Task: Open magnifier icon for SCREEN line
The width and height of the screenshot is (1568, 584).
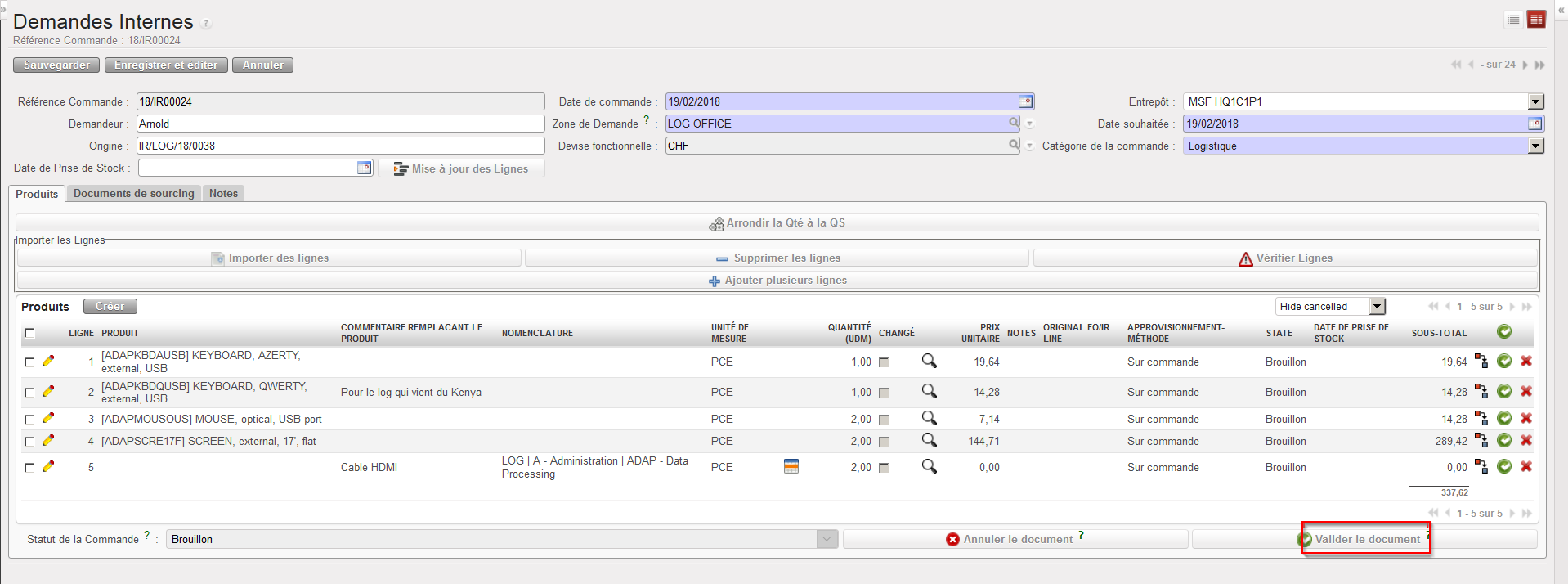Action: click(x=929, y=440)
